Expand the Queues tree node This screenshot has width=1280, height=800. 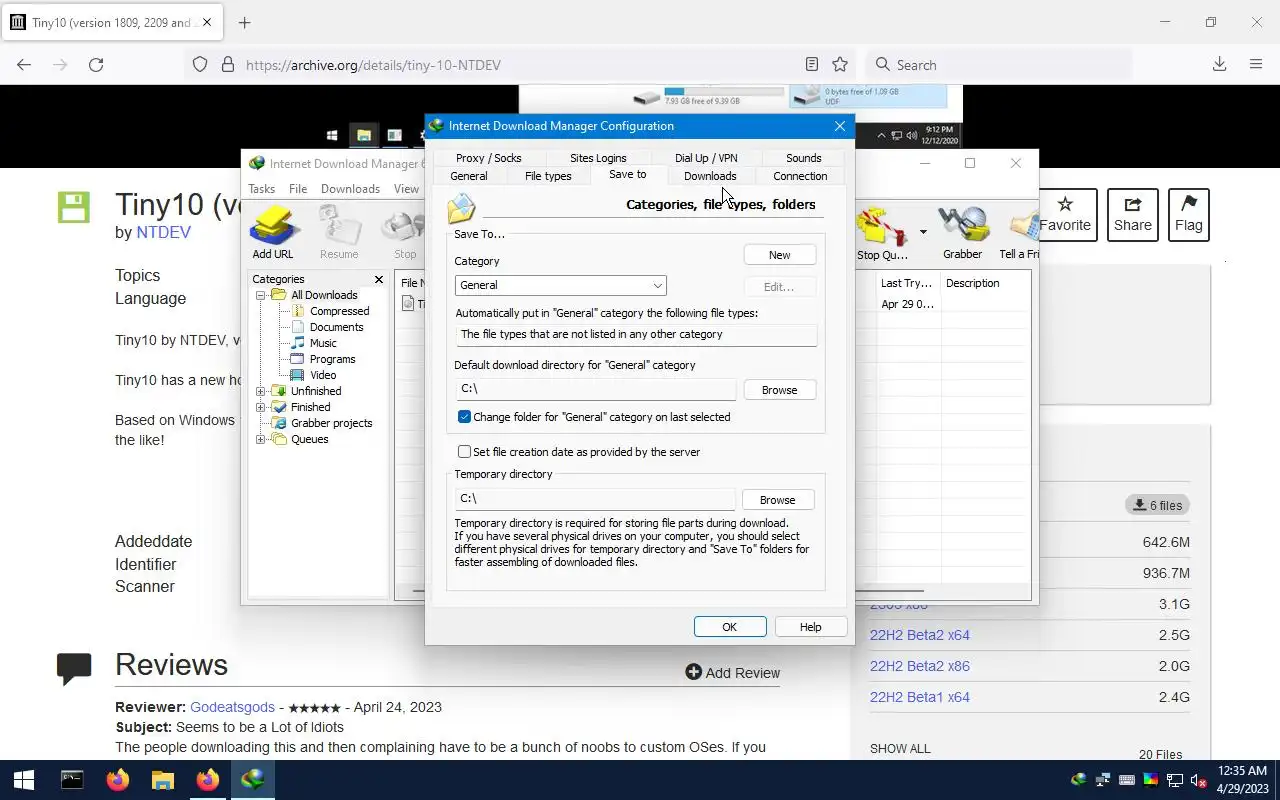tap(261, 439)
